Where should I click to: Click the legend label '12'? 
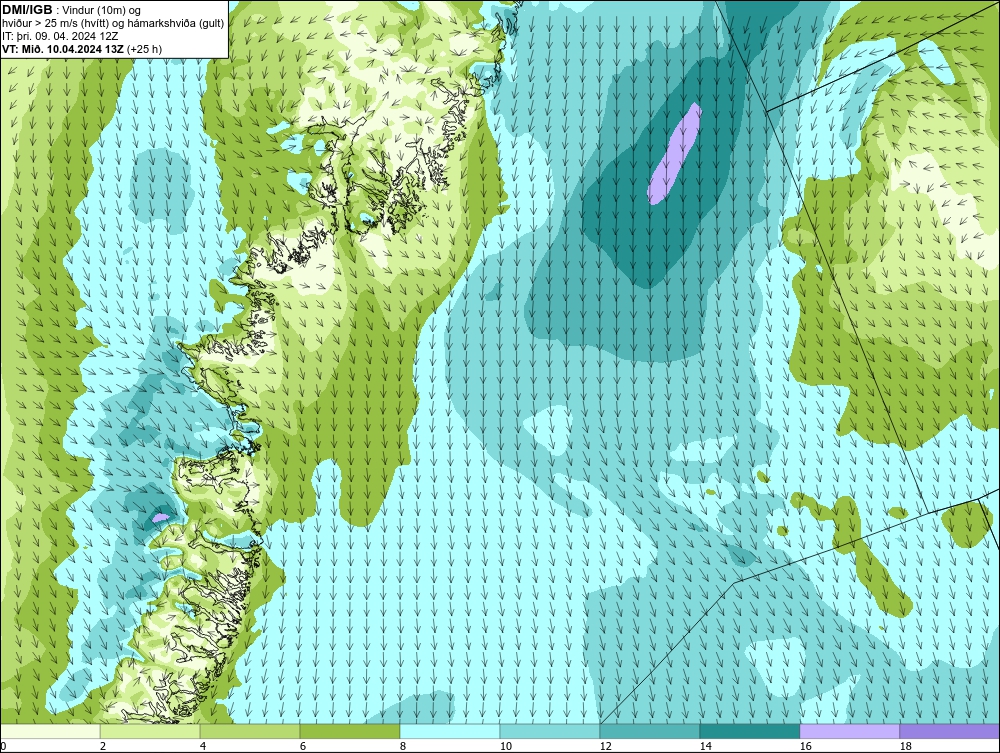click(x=605, y=746)
